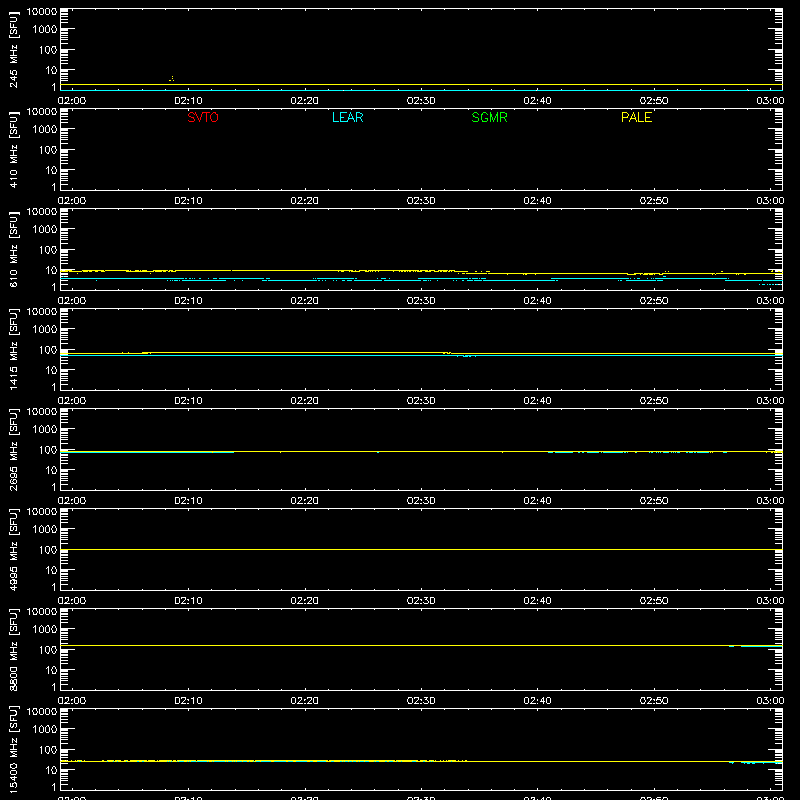Select the 4995 MHz [SFU] axis title

coord(14,549)
